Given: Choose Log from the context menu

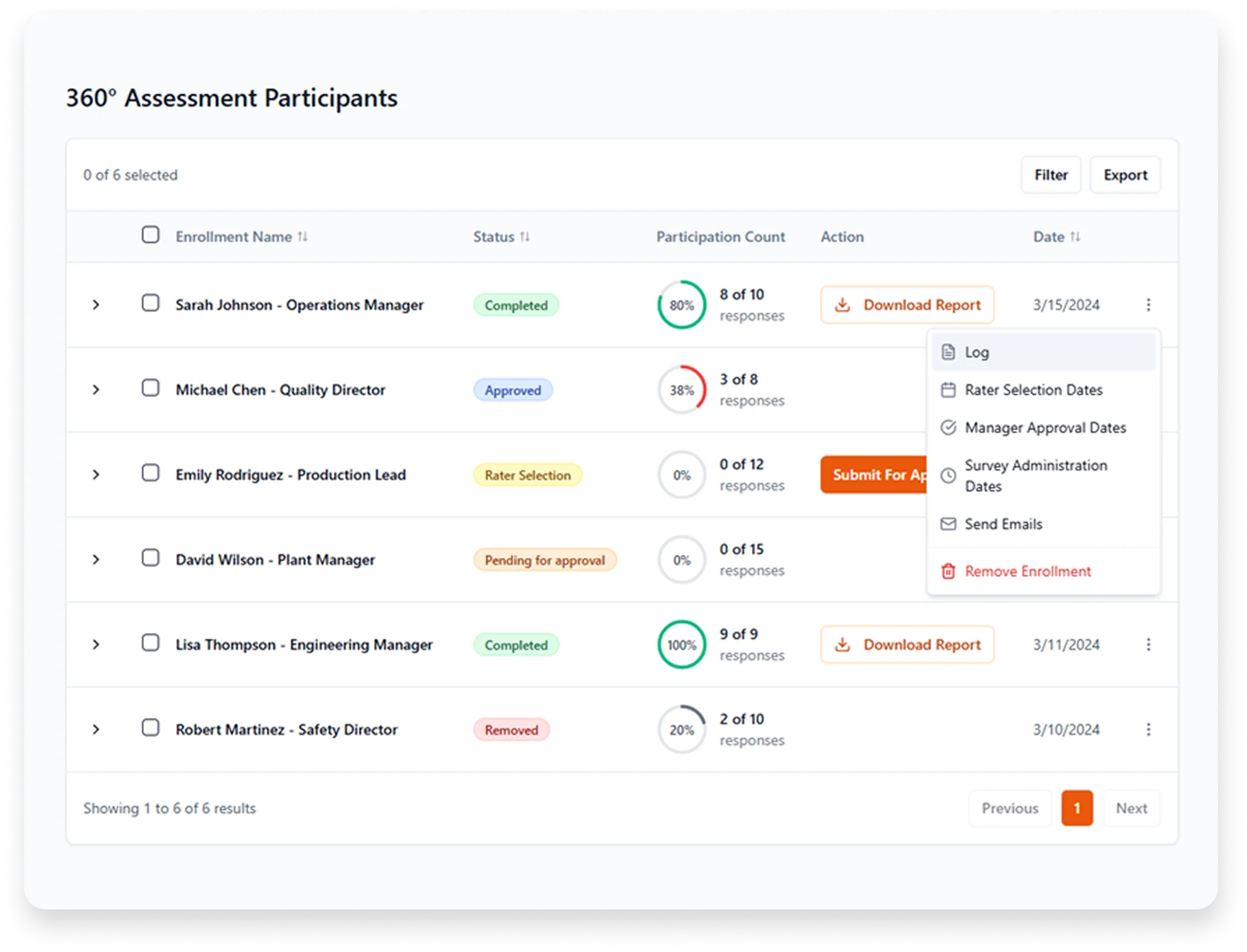Looking at the screenshot, I should 1044,352.
